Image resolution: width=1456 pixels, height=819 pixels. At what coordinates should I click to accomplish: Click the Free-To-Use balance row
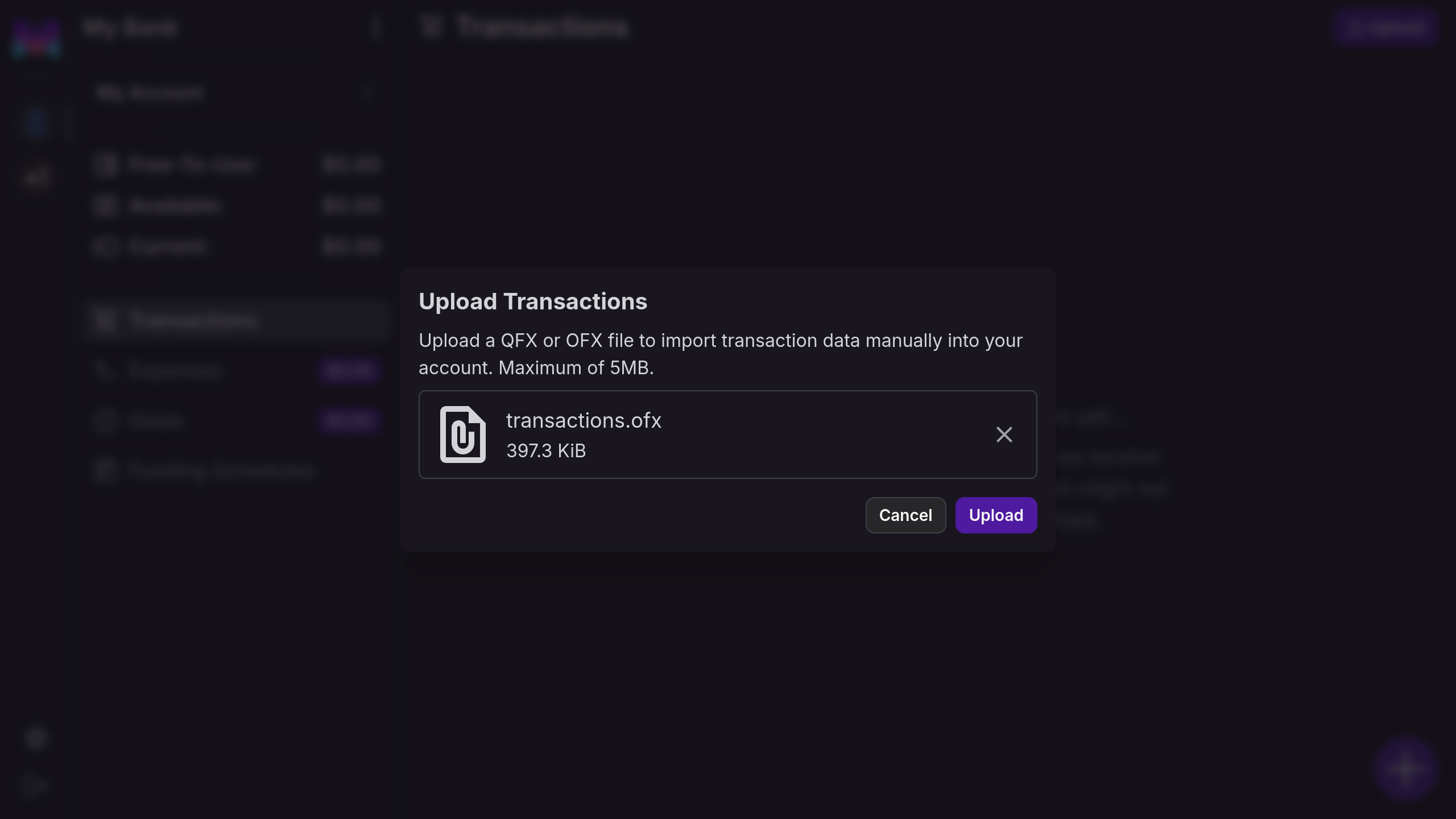point(237,165)
